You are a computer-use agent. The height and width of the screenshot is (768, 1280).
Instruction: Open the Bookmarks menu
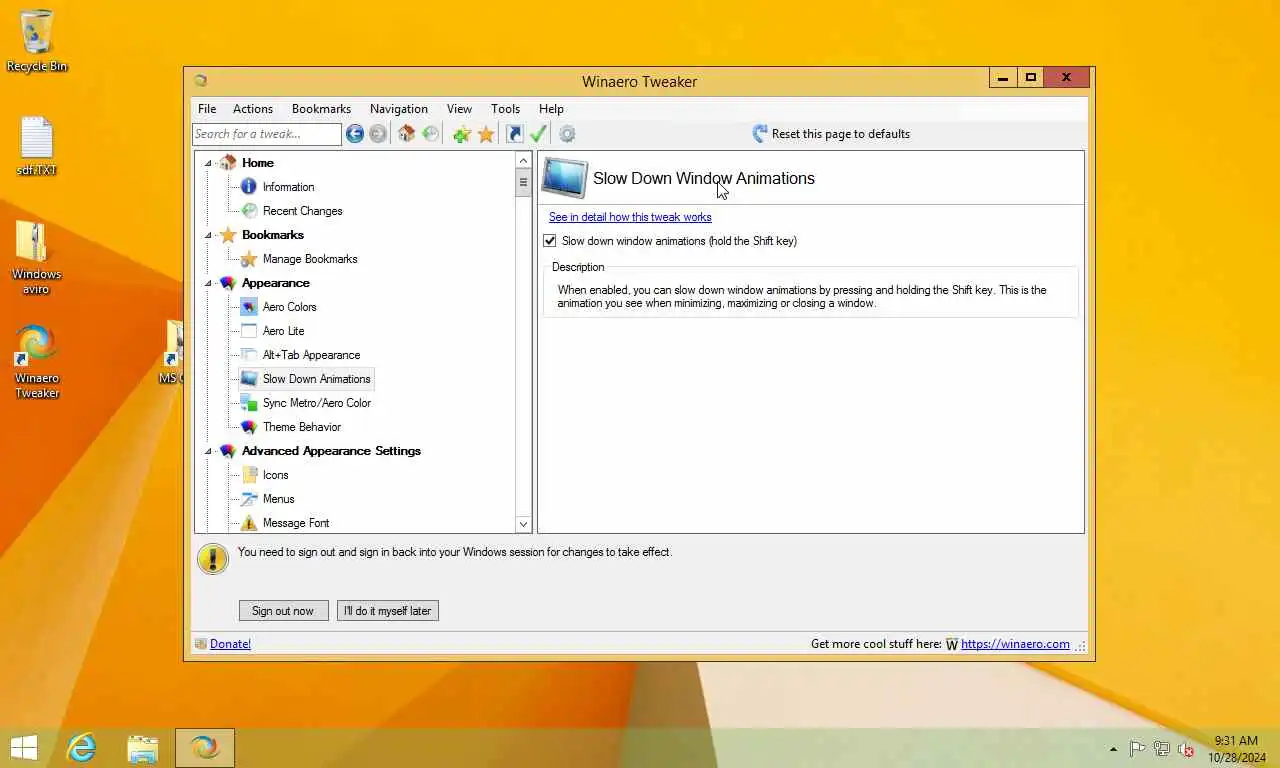coord(321,109)
